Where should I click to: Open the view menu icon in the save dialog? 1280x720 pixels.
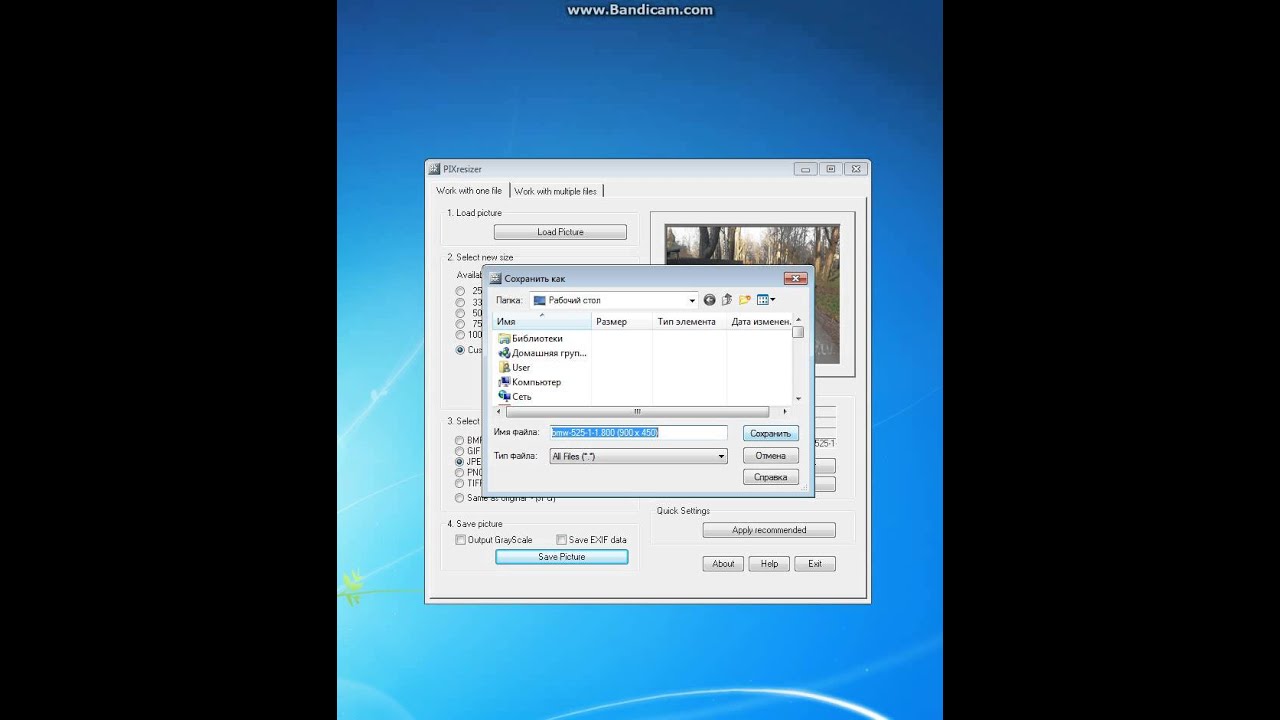click(766, 300)
